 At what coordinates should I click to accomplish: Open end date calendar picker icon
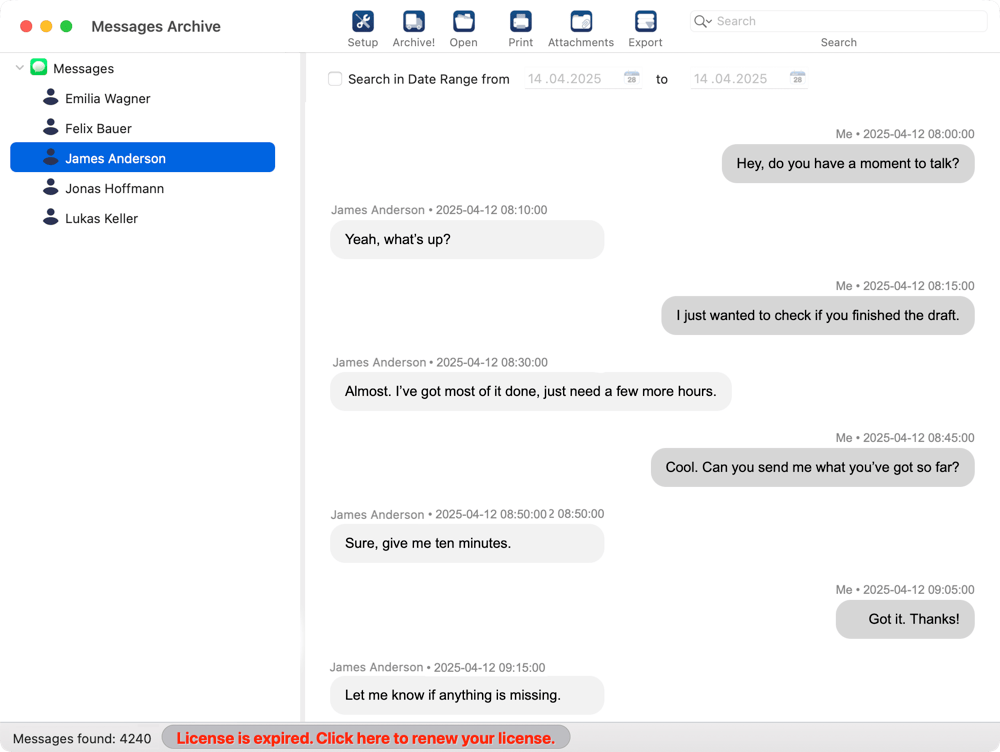pos(797,78)
